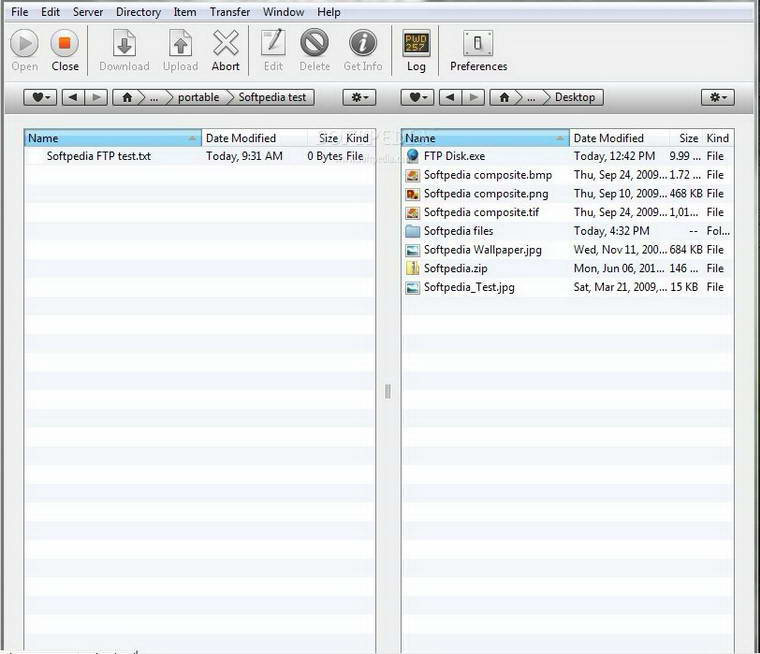Open right pane favorites heart dropdown
The image size is (760, 654).
tap(417, 97)
